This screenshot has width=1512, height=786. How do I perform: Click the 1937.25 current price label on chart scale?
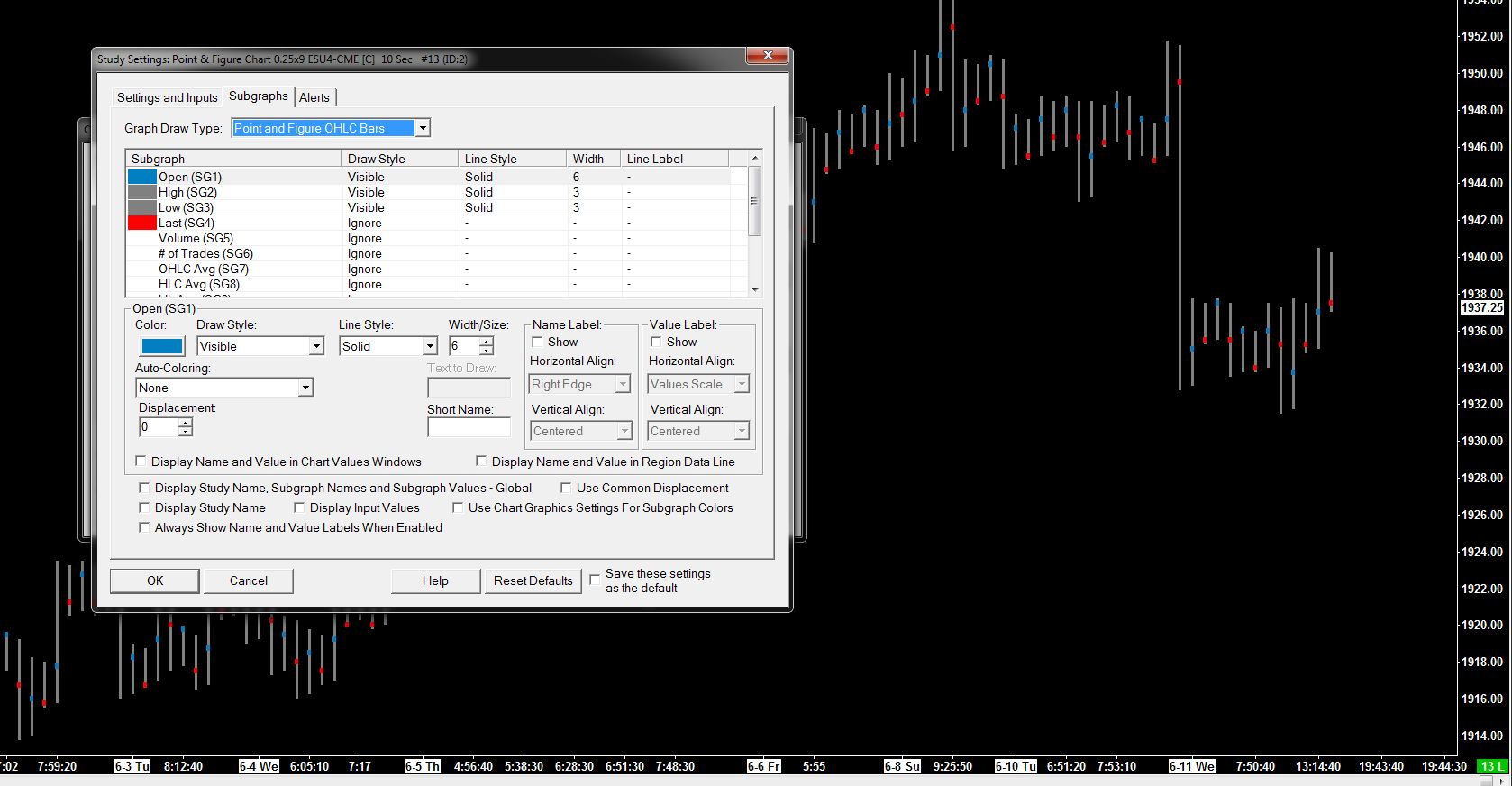[x=1482, y=307]
